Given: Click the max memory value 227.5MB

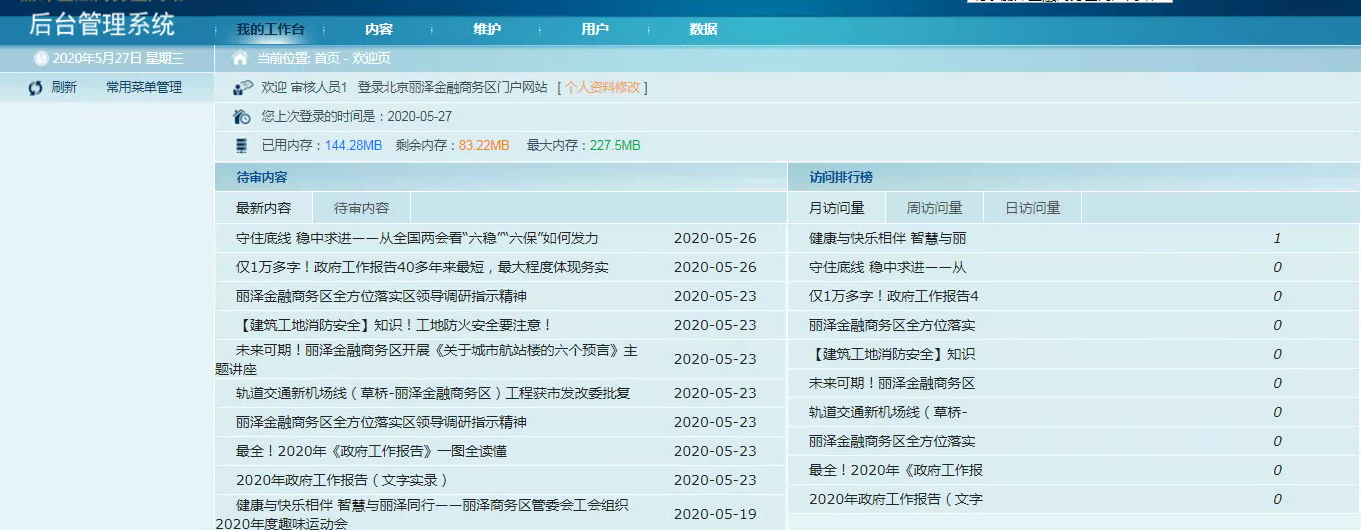Looking at the screenshot, I should click(x=615, y=146).
